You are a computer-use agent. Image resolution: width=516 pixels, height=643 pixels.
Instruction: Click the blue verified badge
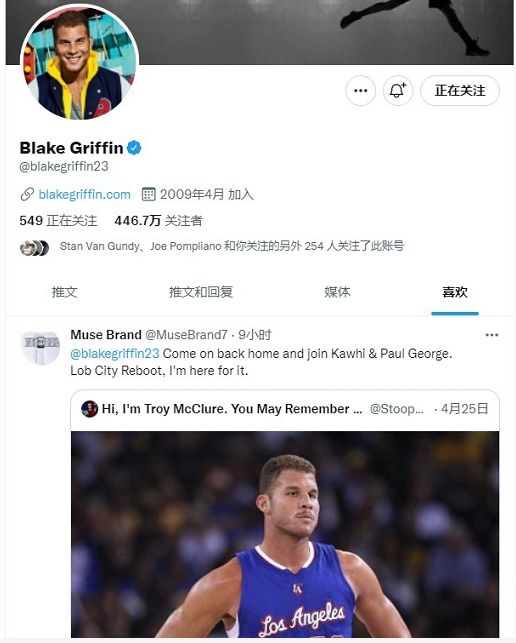(x=134, y=148)
